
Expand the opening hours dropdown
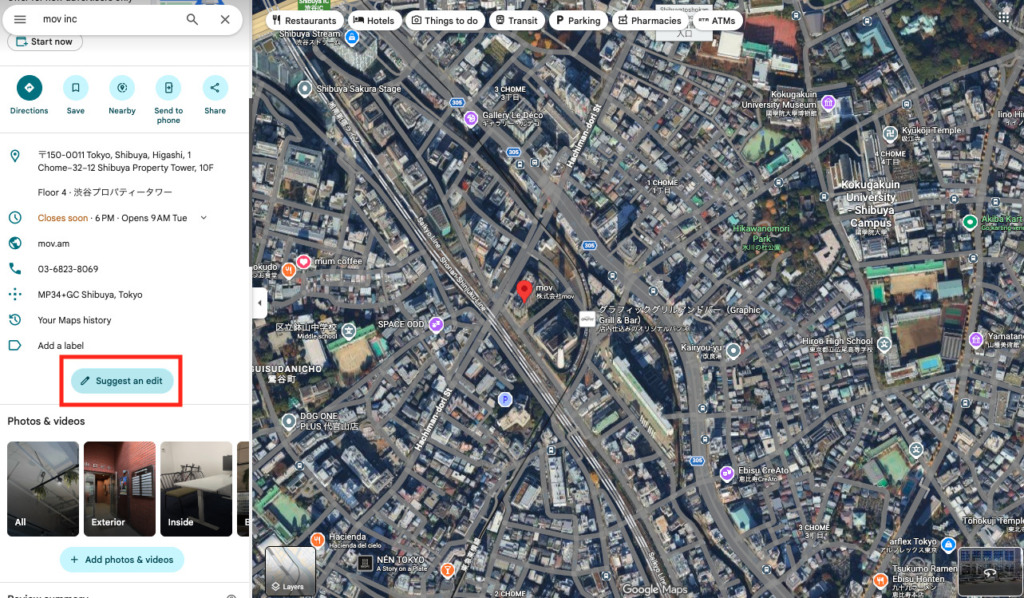click(204, 218)
